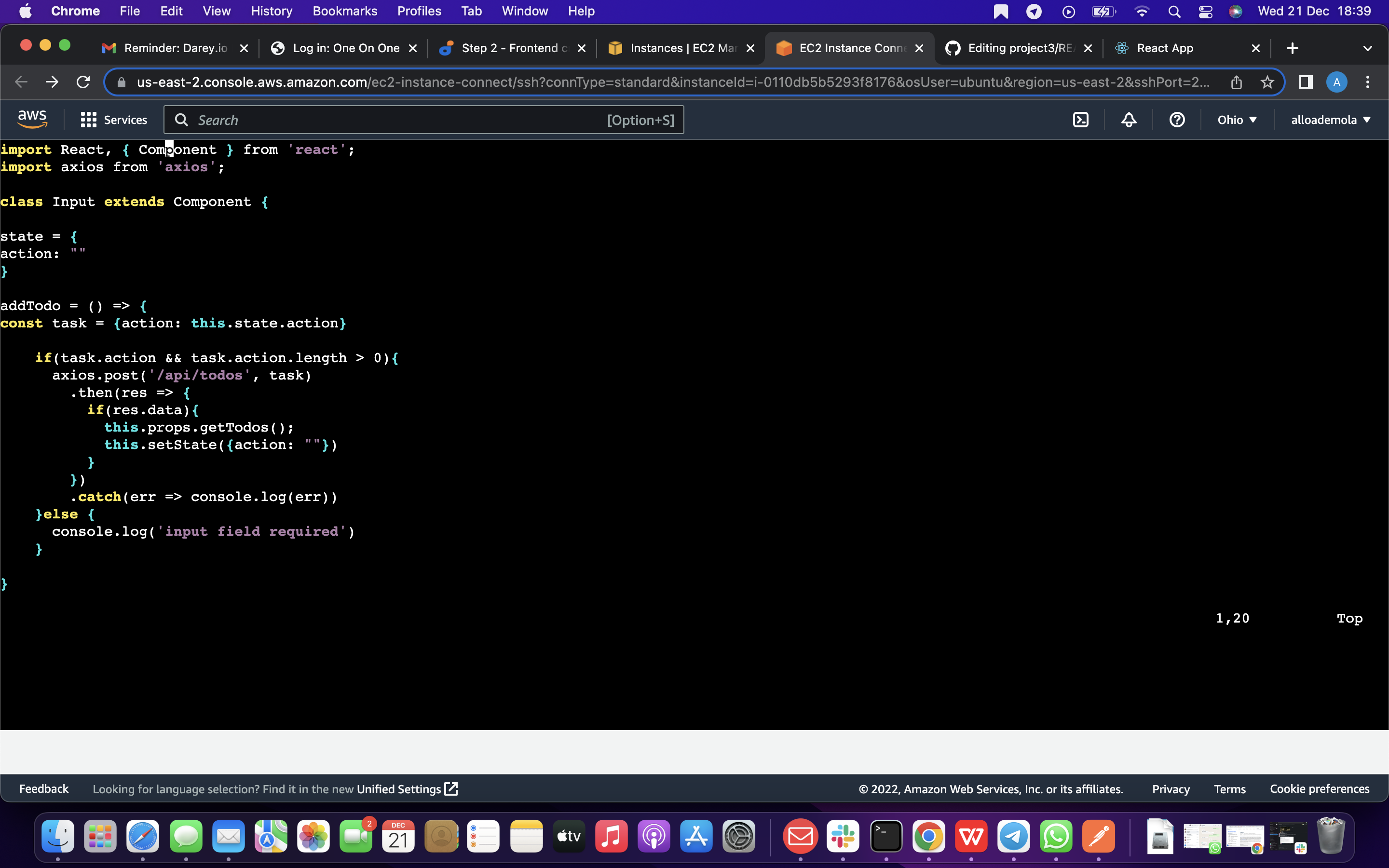The image size is (1389, 868).
Task: Open the Ohio region dropdown
Action: [x=1237, y=120]
